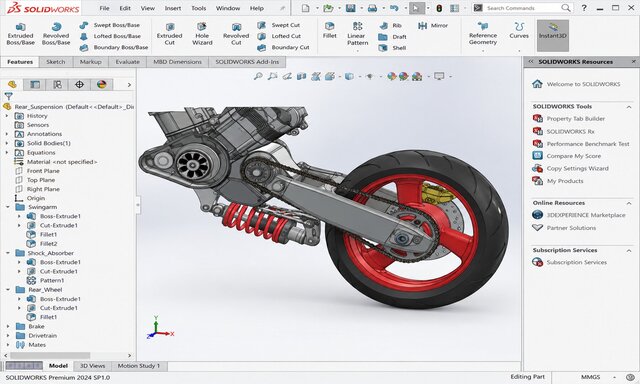Switch to the Sketch tab
The width and height of the screenshot is (640, 384).
56,62
